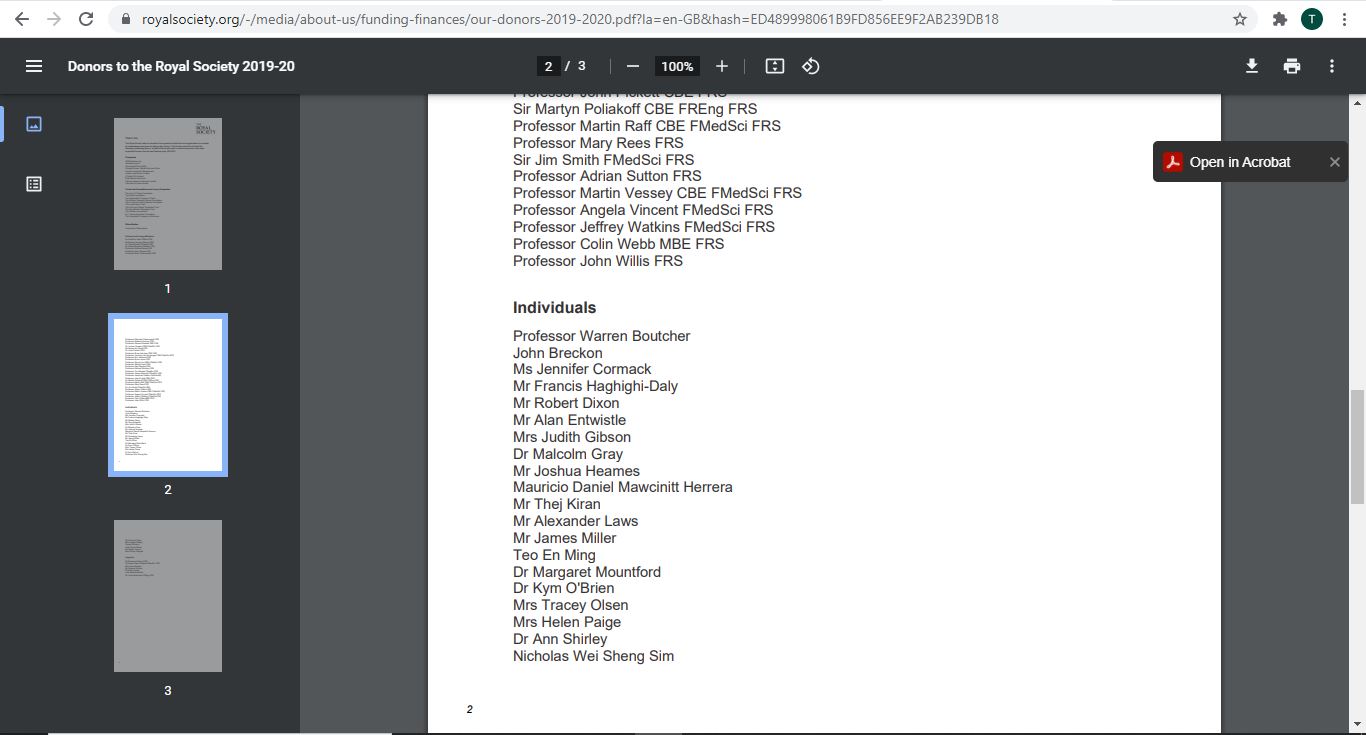
Task: Print the PDF document
Action: (x=1292, y=66)
